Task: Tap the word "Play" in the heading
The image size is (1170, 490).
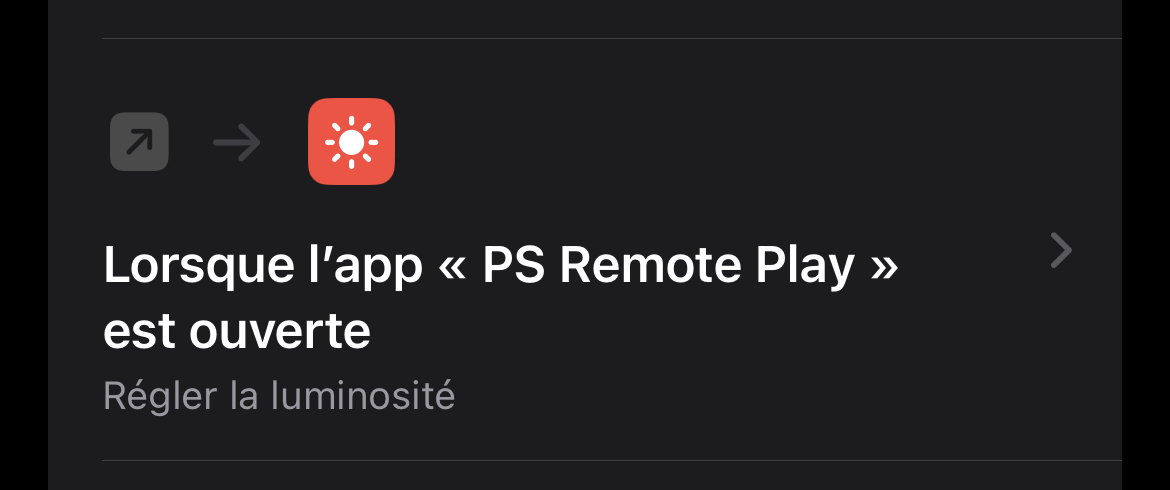Action: [x=805, y=267]
